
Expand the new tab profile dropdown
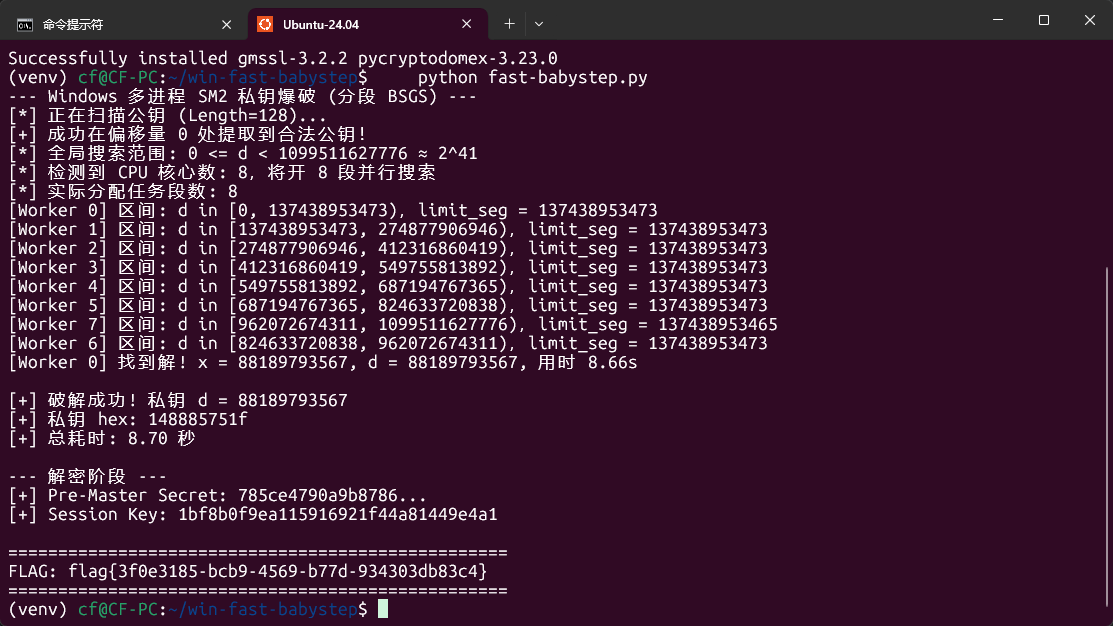pos(539,24)
